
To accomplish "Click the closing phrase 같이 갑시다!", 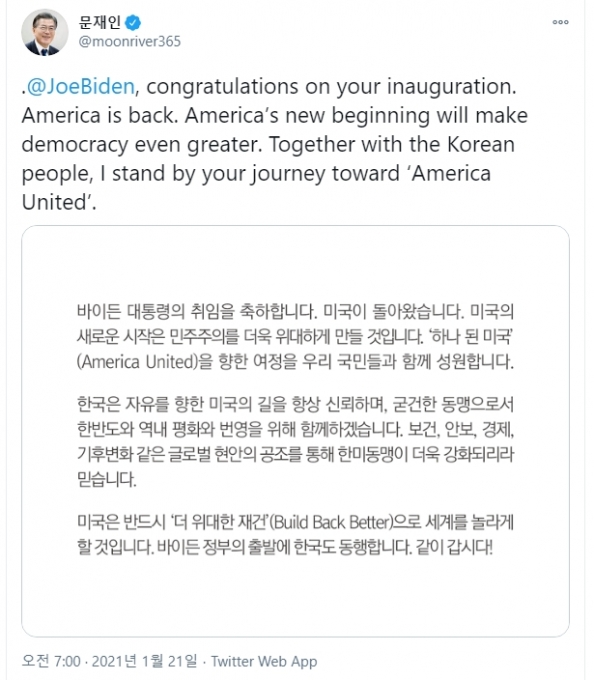I will click(454, 547).
